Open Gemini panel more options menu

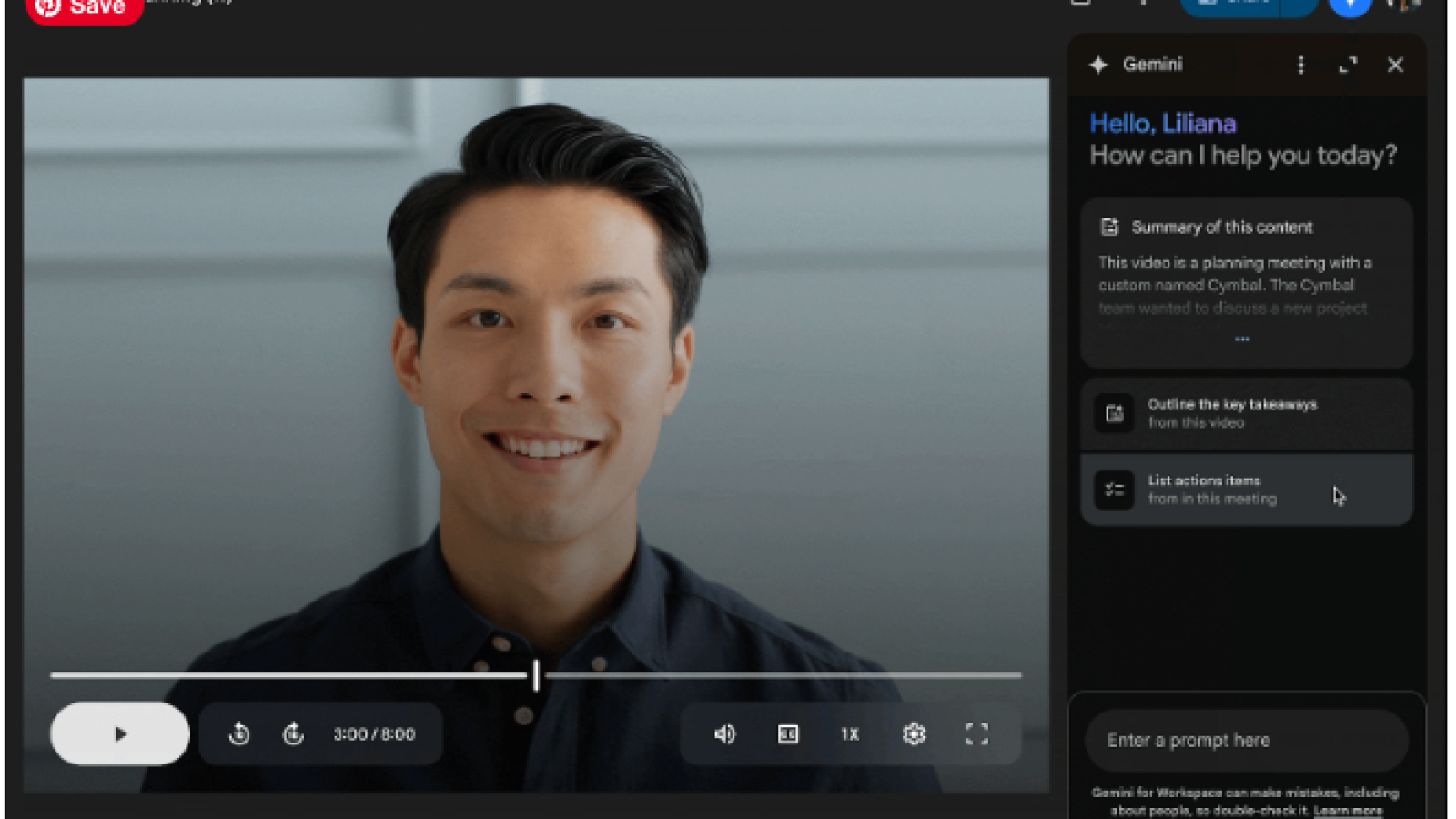1300,65
